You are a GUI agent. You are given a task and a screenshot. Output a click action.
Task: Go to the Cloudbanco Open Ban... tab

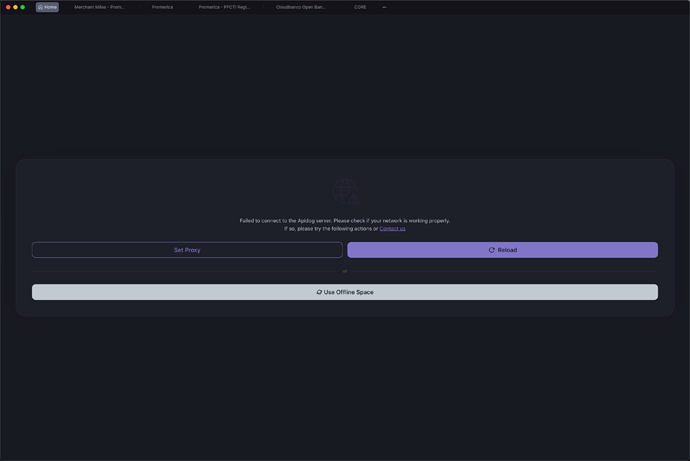point(301,7)
